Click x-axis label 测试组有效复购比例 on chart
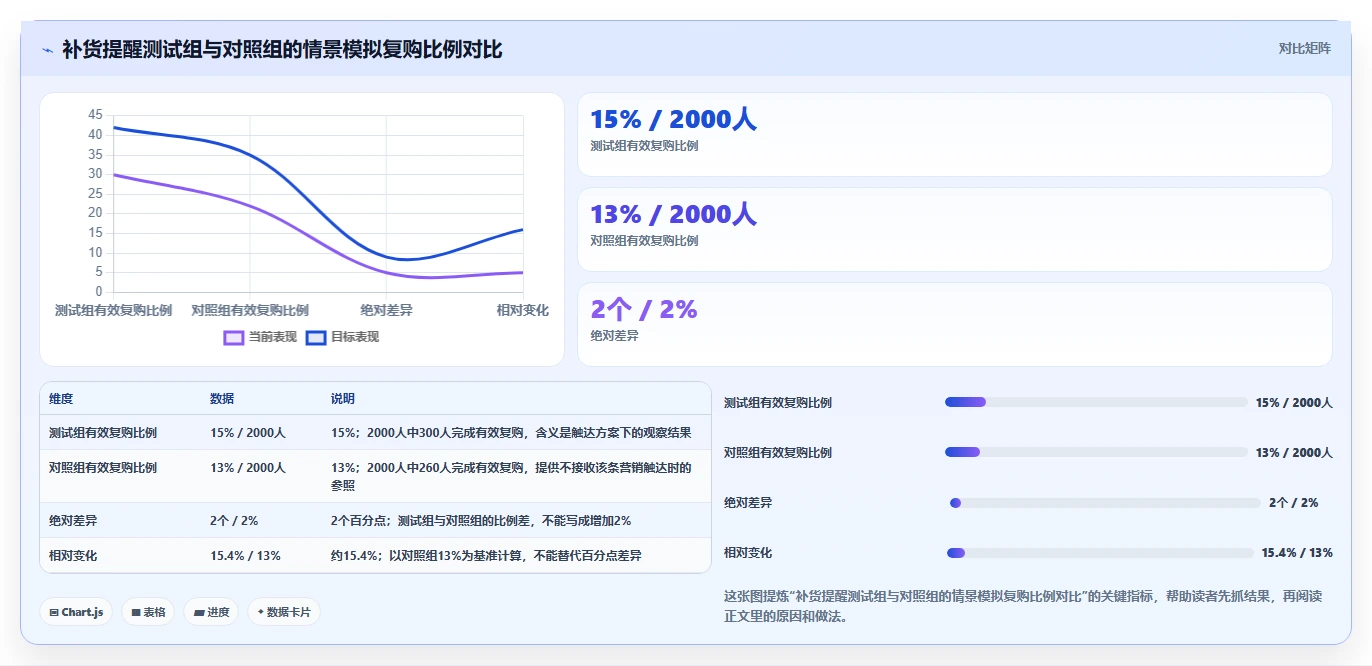1372x666 pixels. click(x=113, y=310)
